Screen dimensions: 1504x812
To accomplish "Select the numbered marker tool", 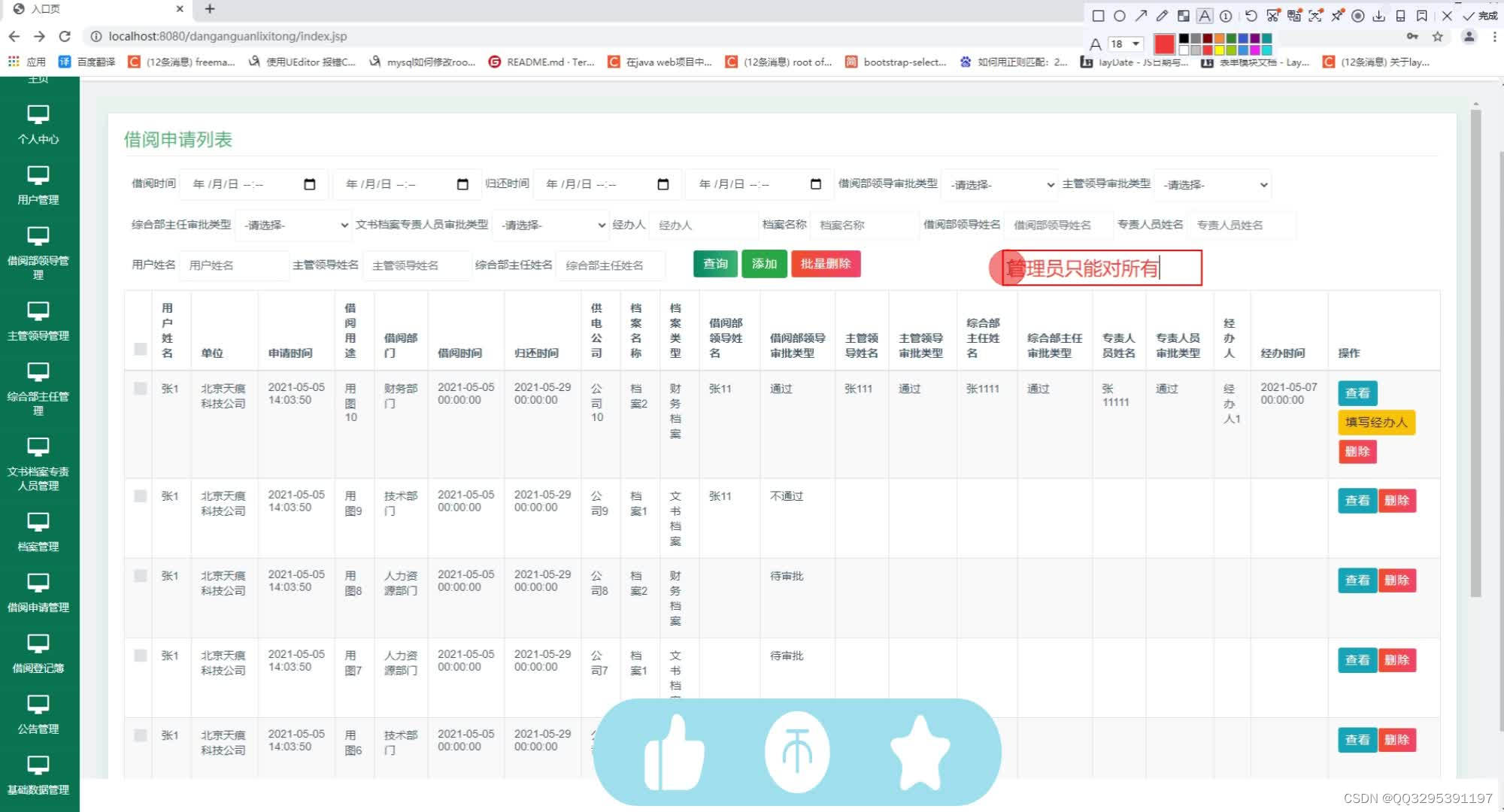I will (x=1226, y=16).
